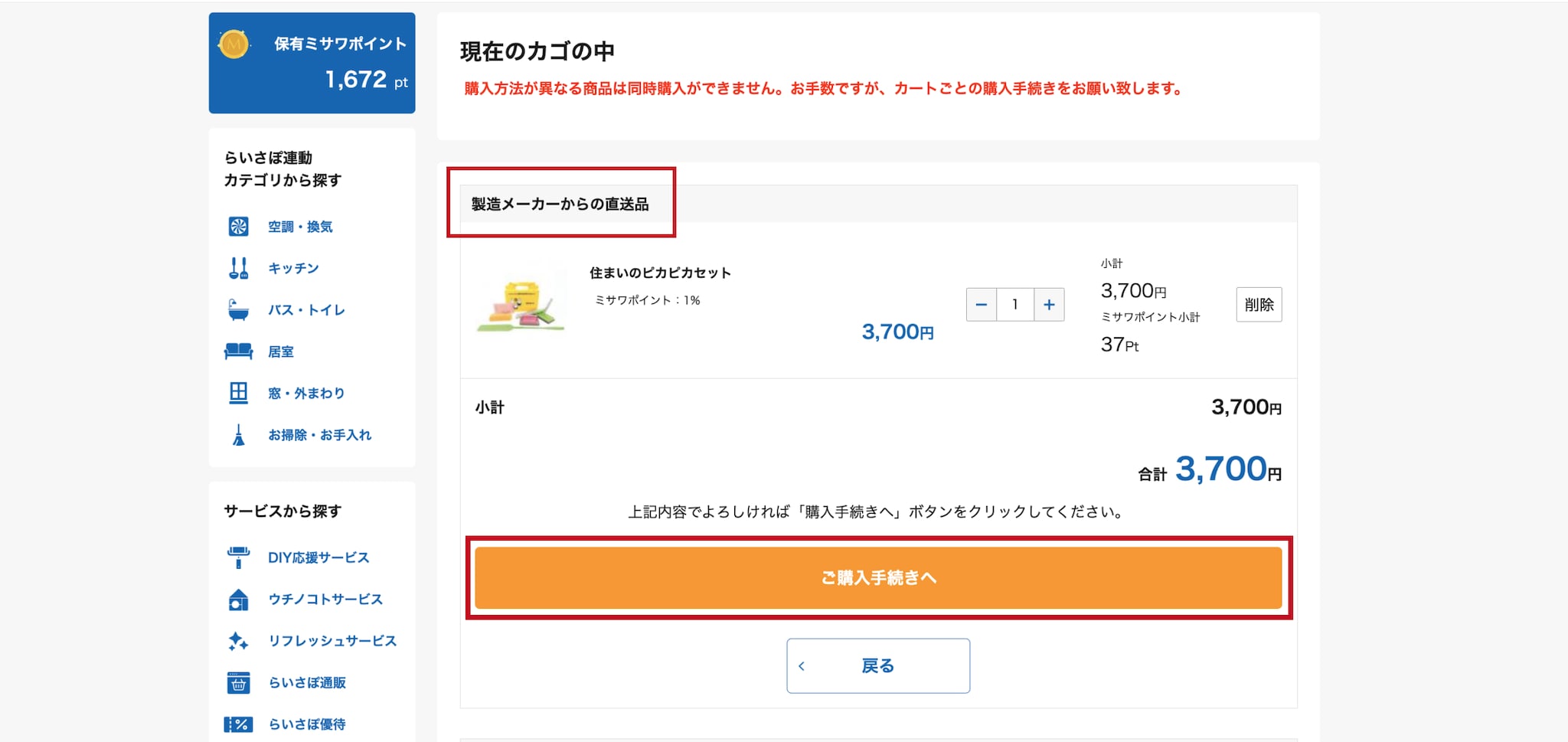The height and width of the screenshot is (742, 1568).
Task: Click the 窓・外まわり window icon
Action: point(238,393)
